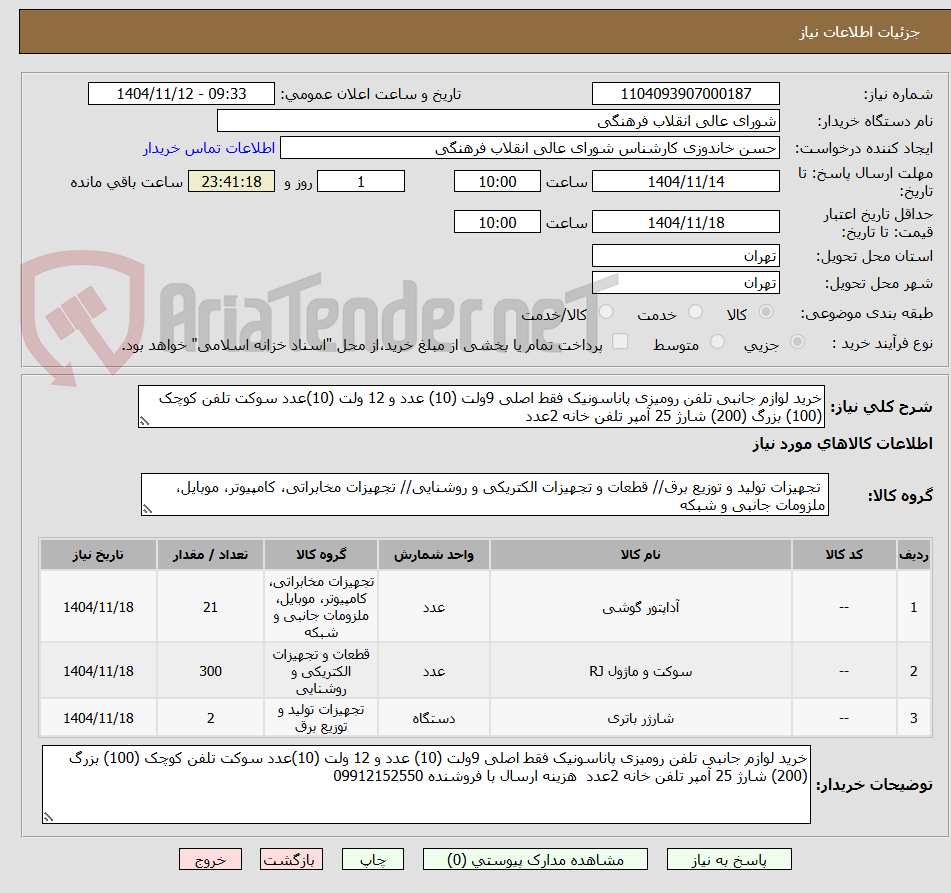Image resolution: width=951 pixels, height=893 pixels.
Task: Click the کد کالا column header
Action: coord(844,554)
